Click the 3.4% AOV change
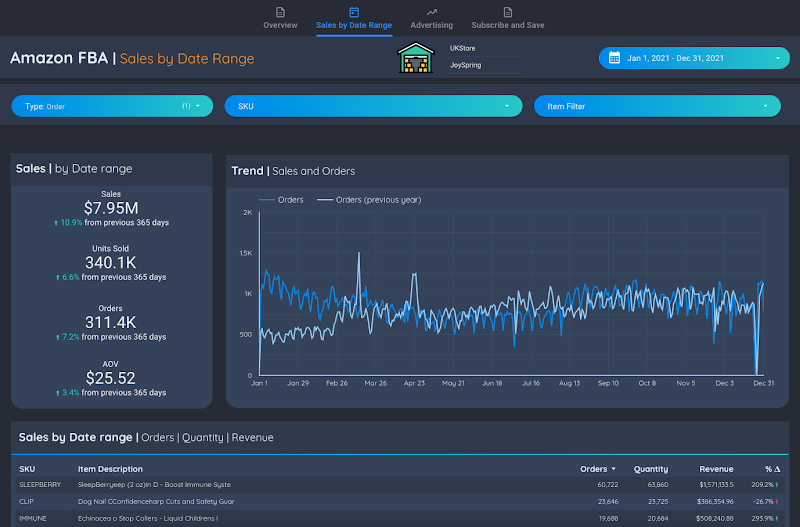The width and height of the screenshot is (800, 527). pos(67,392)
